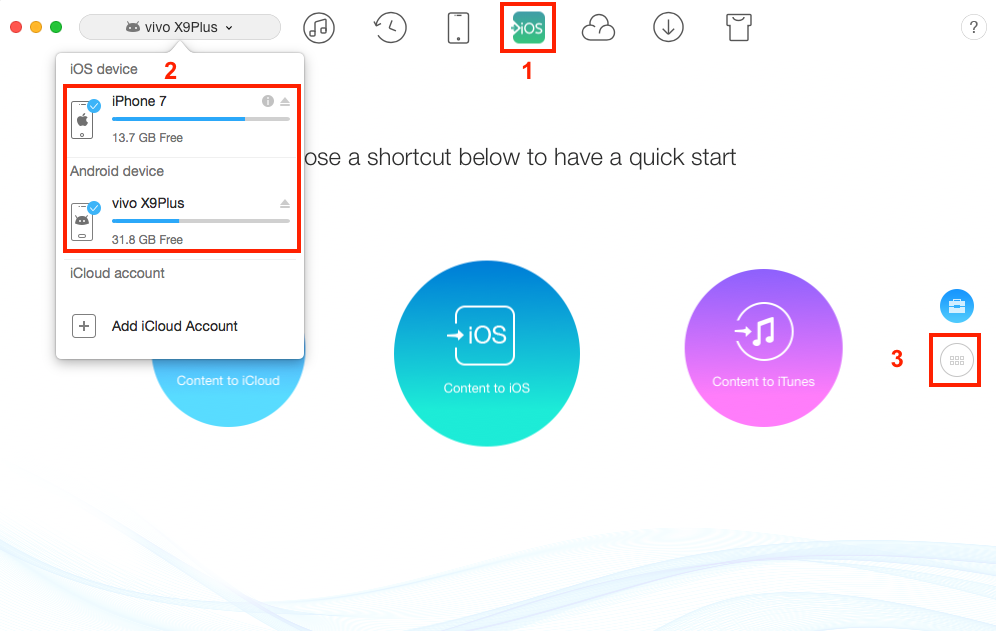Select vivo X9Plus Android device
The image size is (996, 631).
[x=182, y=221]
